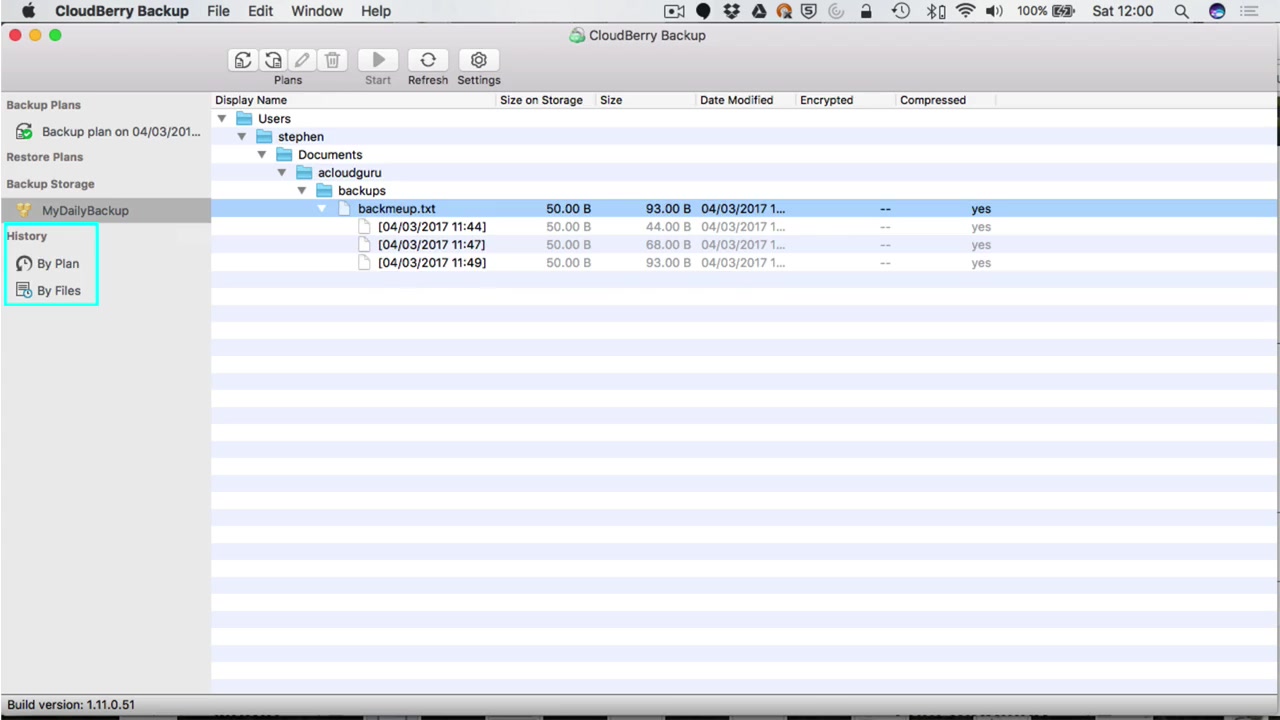Collapse the backmeup.txt versions list
The width and height of the screenshot is (1280, 720).
coord(322,209)
